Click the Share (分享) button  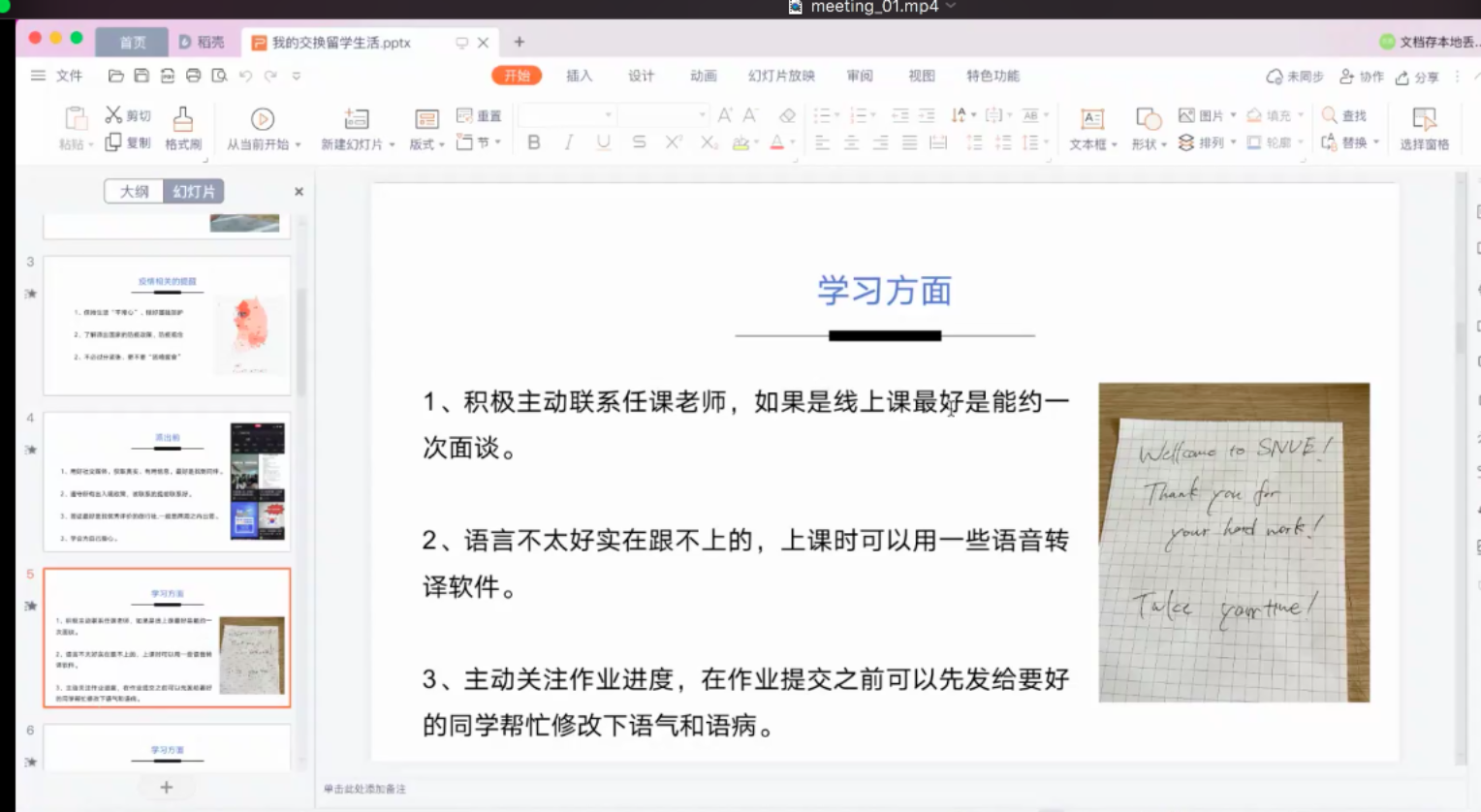(1417, 77)
